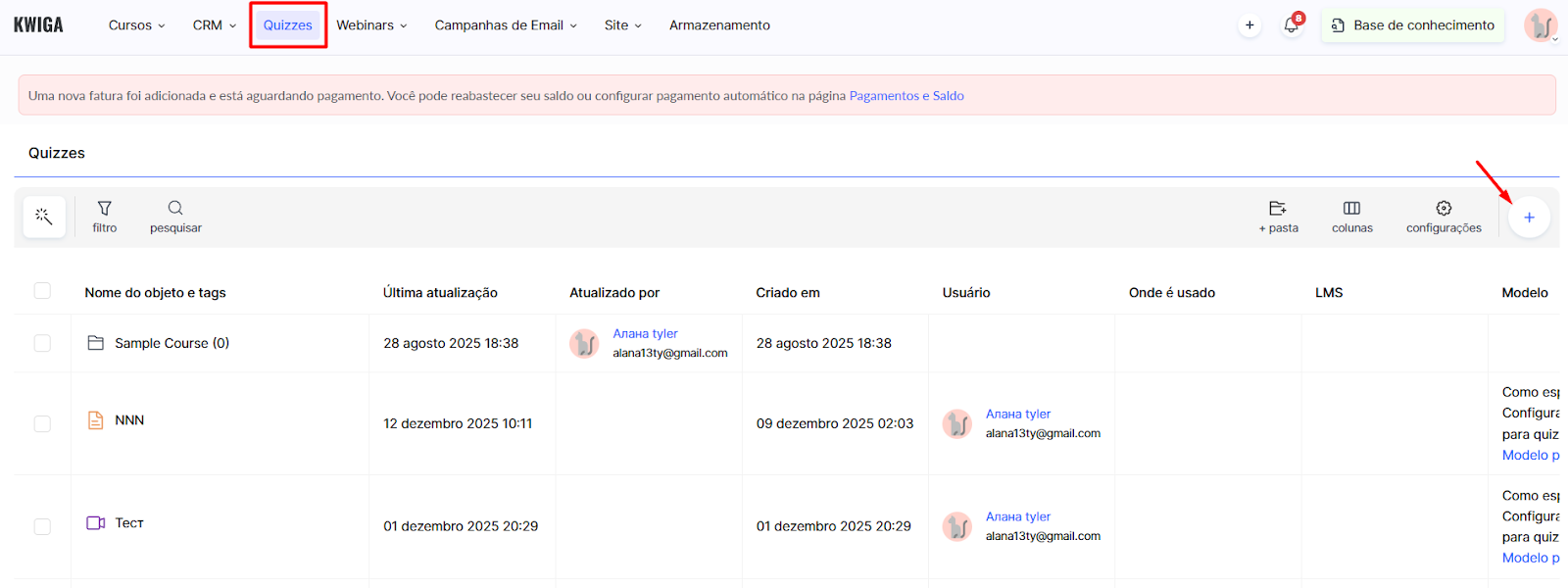The image size is (1568, 588).
Task: Click user avatar in NNN row
Action: 957,423
